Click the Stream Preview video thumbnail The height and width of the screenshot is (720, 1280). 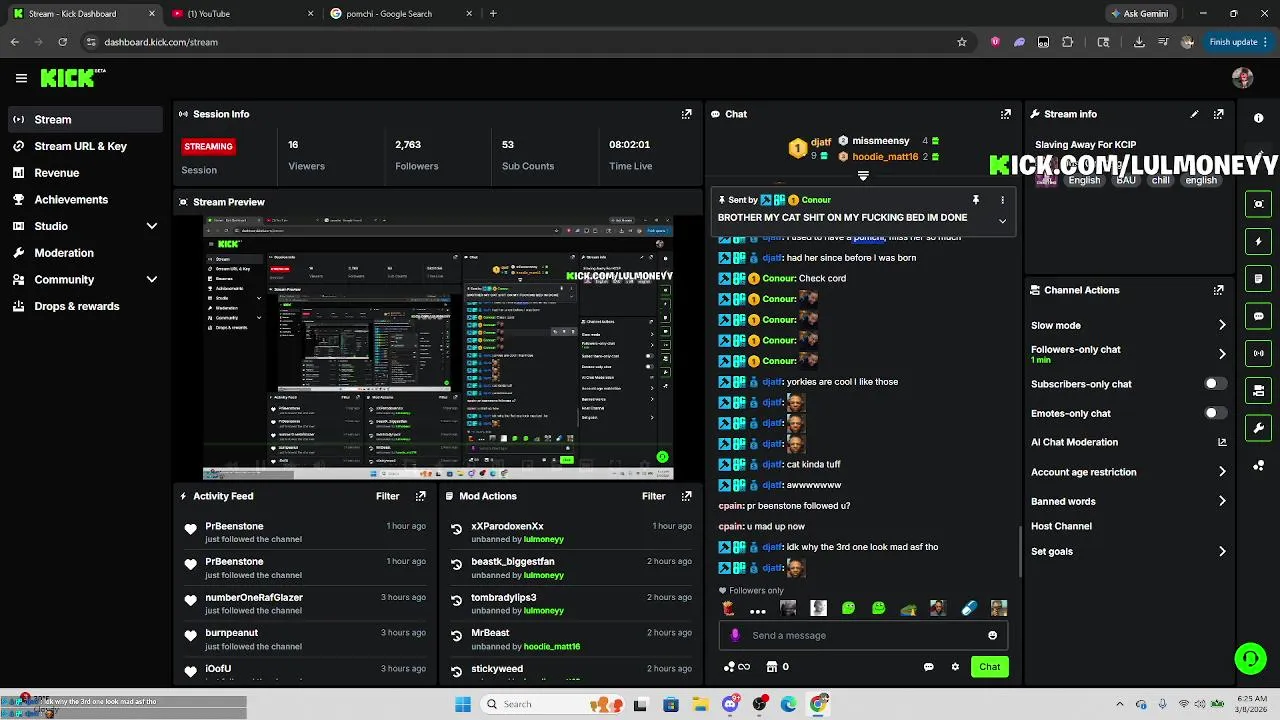pyautogui.click(x=438, y=349)
